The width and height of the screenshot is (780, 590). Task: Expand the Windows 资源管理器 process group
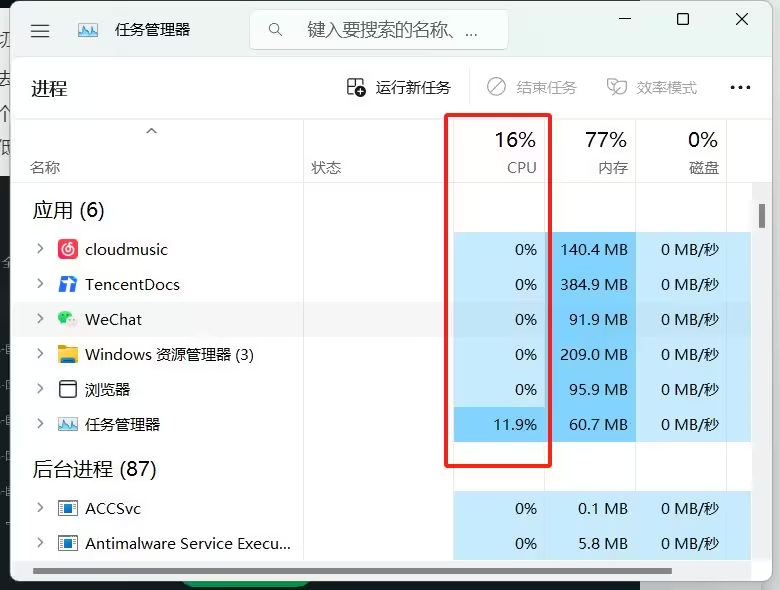[40, 354]
